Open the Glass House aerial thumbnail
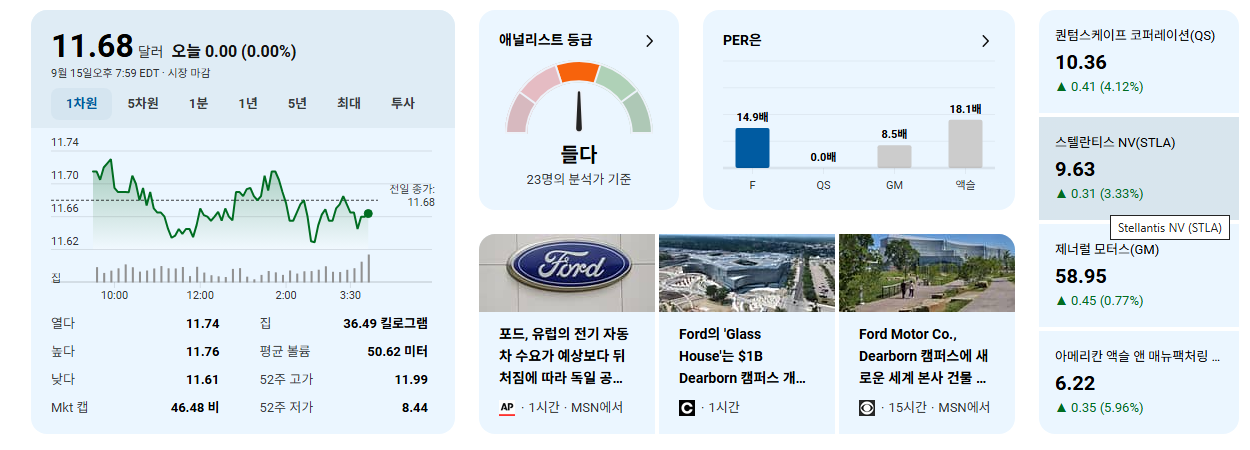 click(747, 273)
